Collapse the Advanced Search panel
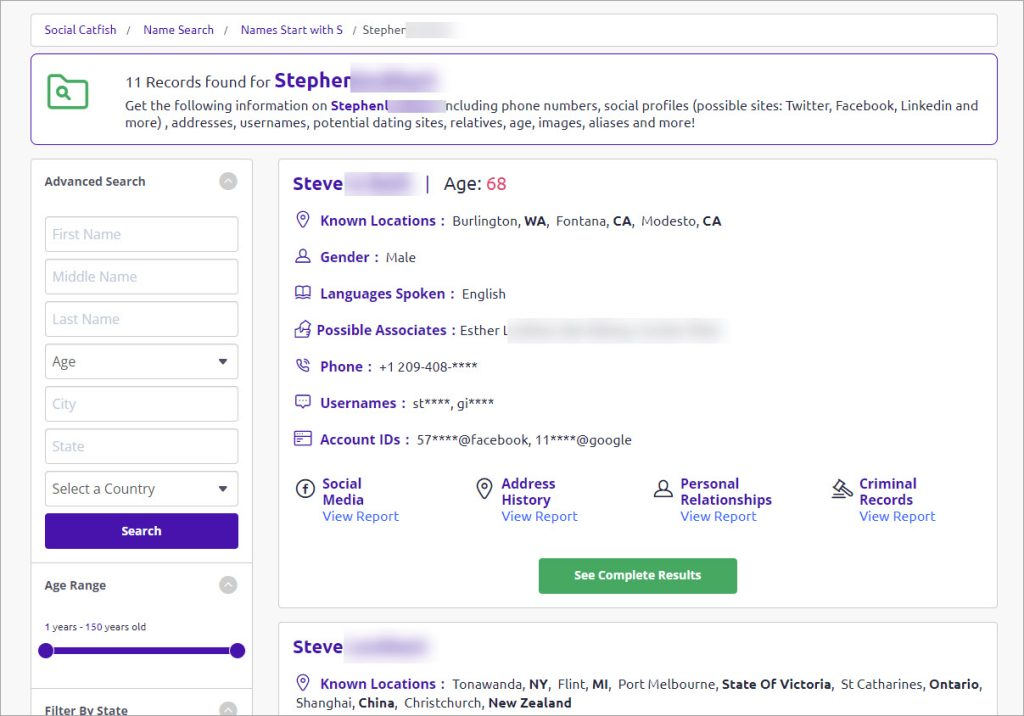Viewport: 1024px width, 716px height. coord(228,181)
